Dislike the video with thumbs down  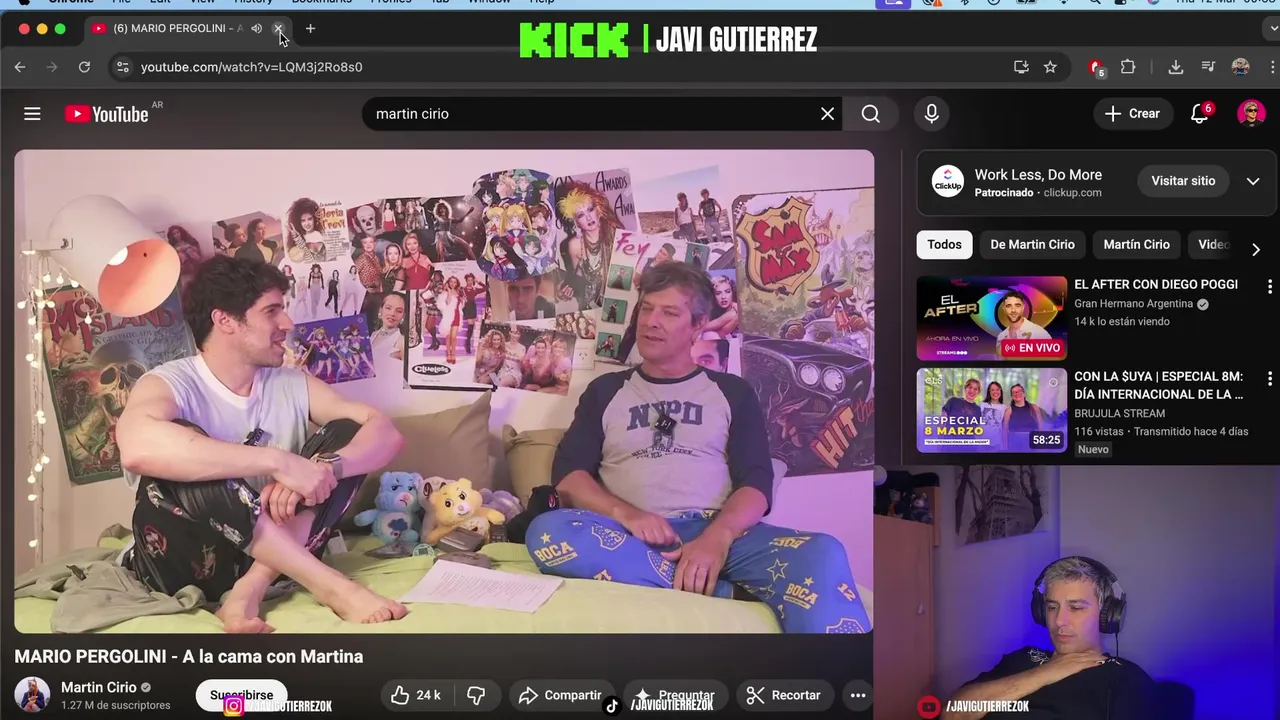[x=476, y=695]
